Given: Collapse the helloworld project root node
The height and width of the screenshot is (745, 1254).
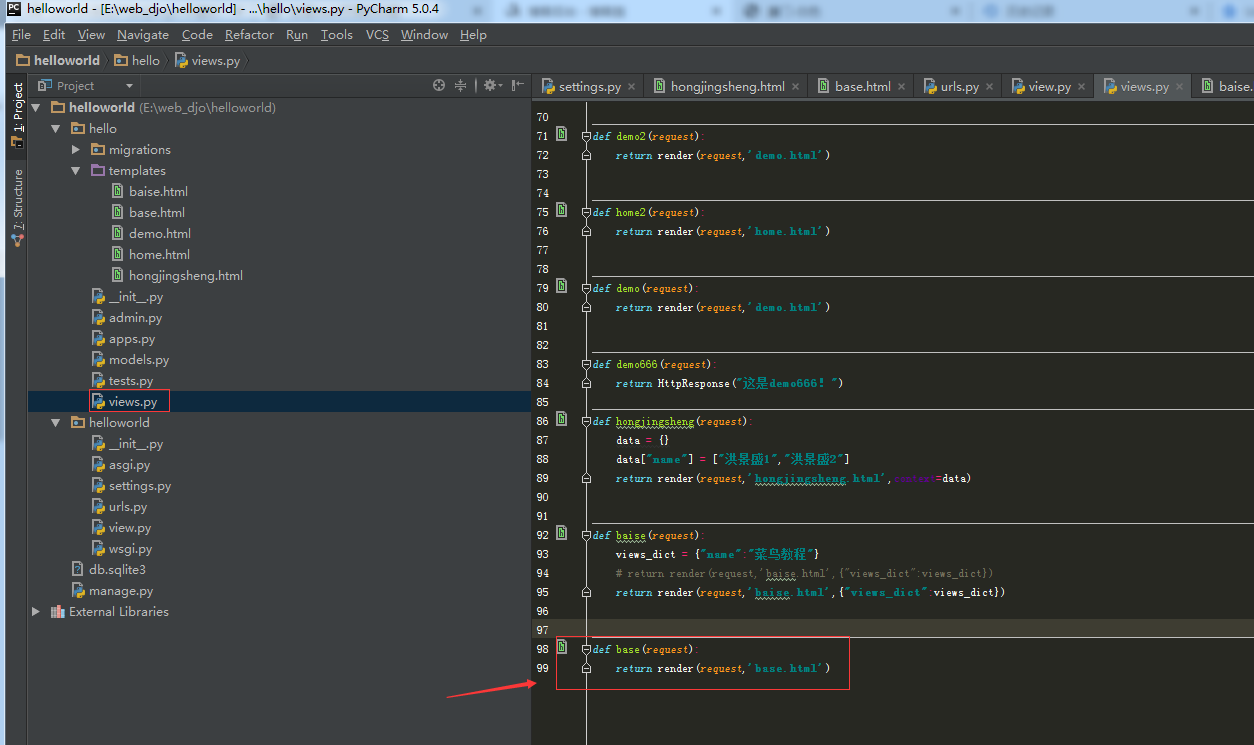Looking at the screenshot, I should click(x=36, y=107).
